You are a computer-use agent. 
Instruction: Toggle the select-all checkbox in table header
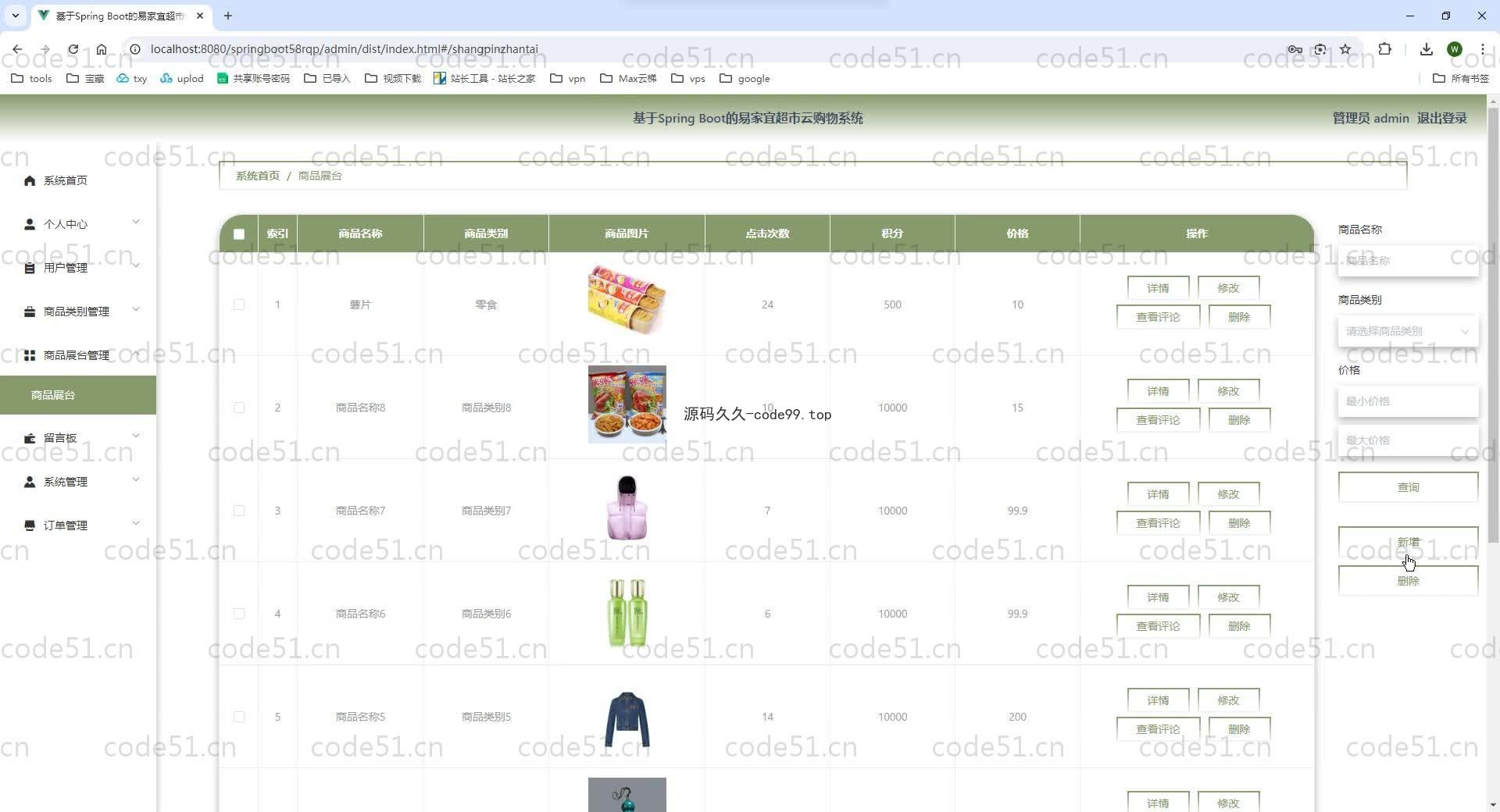click(239, 233)
